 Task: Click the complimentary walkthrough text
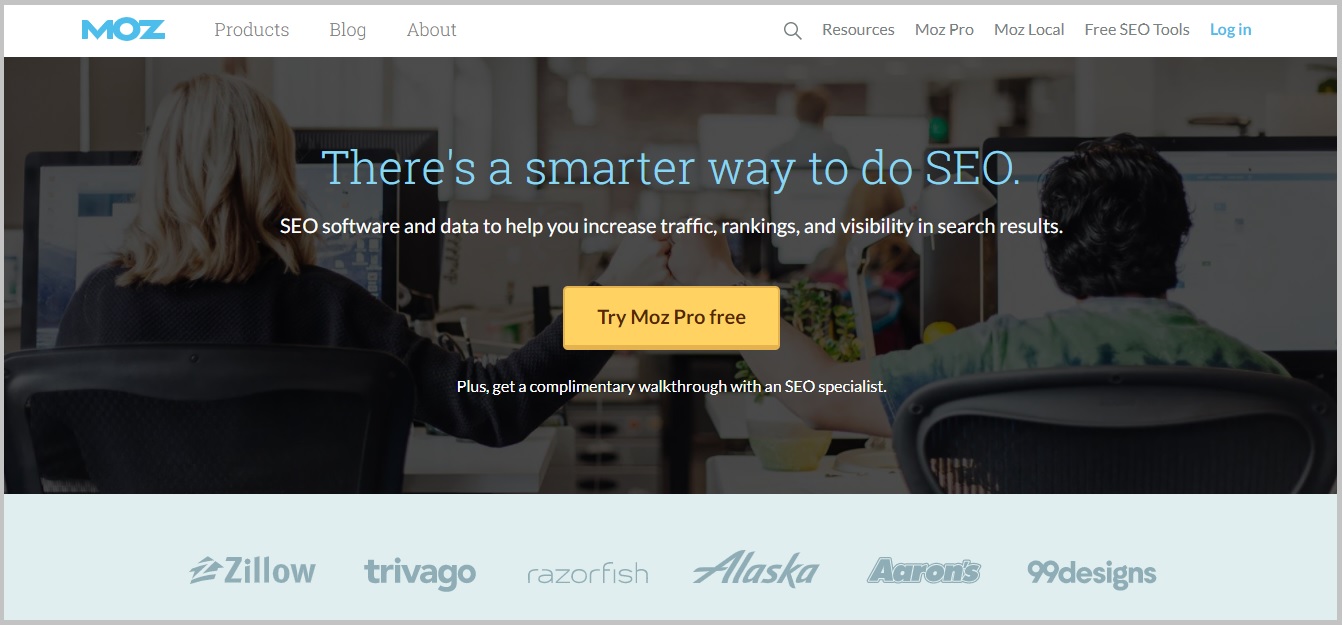coord(672,386)
